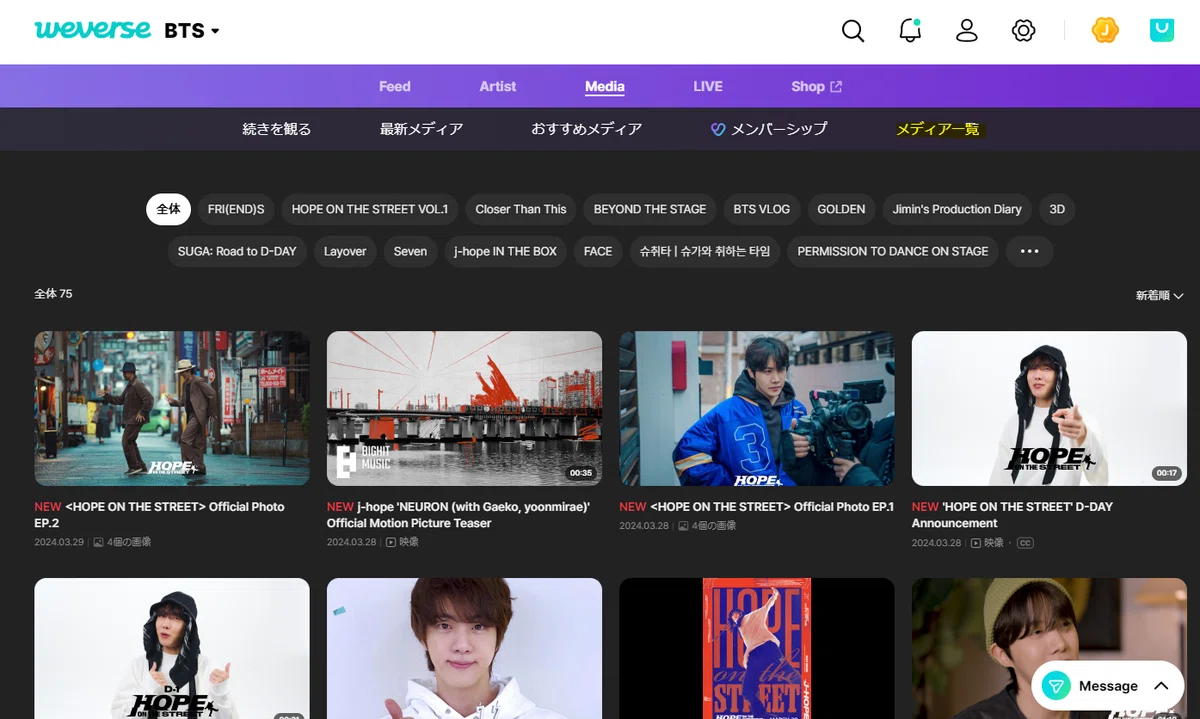Screen dimensions: 1200x719
Task: Play the D-DAY Announcement video thumbnail
Action: 1049,409
